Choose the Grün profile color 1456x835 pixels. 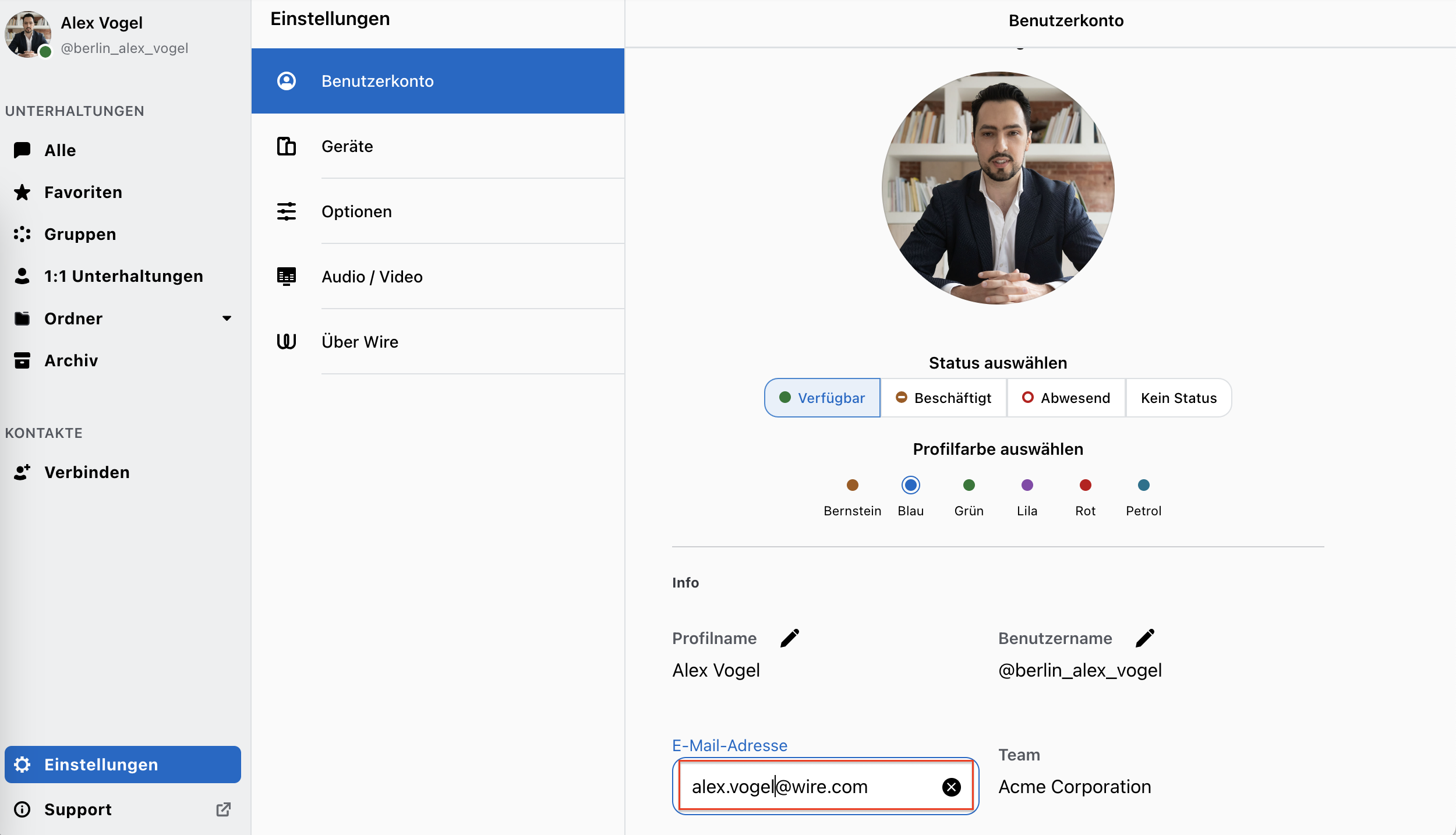[969, 485]
